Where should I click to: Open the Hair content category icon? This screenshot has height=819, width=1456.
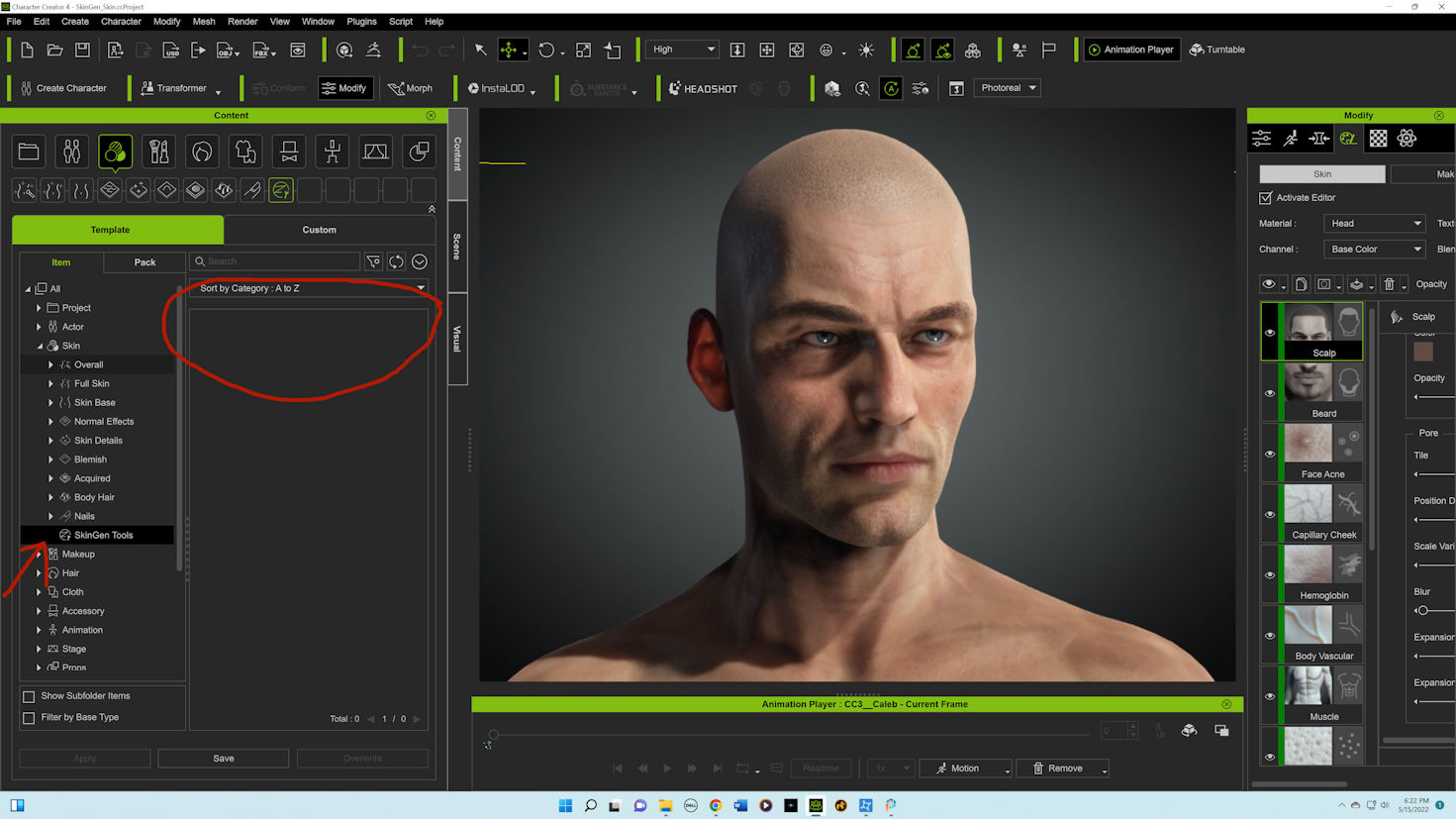tap(202, 152)
